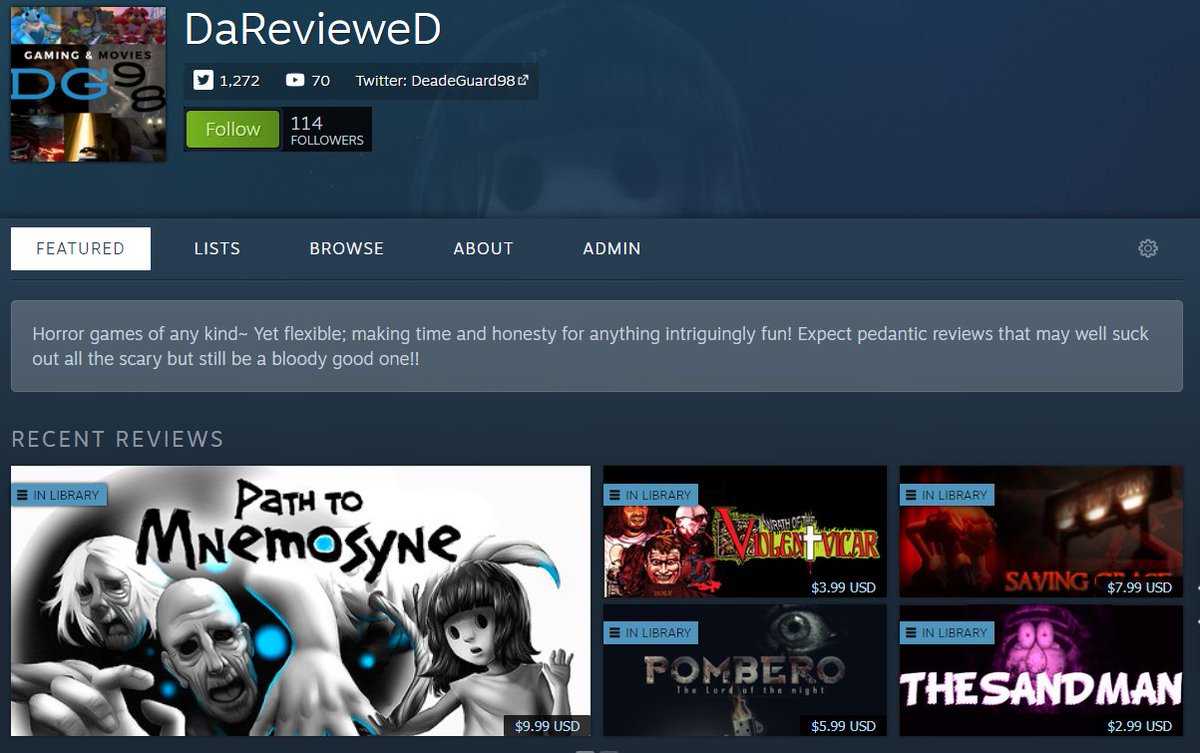This screenshot has width=1200, height=753.
Task: Click In Library badge on Path to Mnemosyne
Action: pos(59,495)
